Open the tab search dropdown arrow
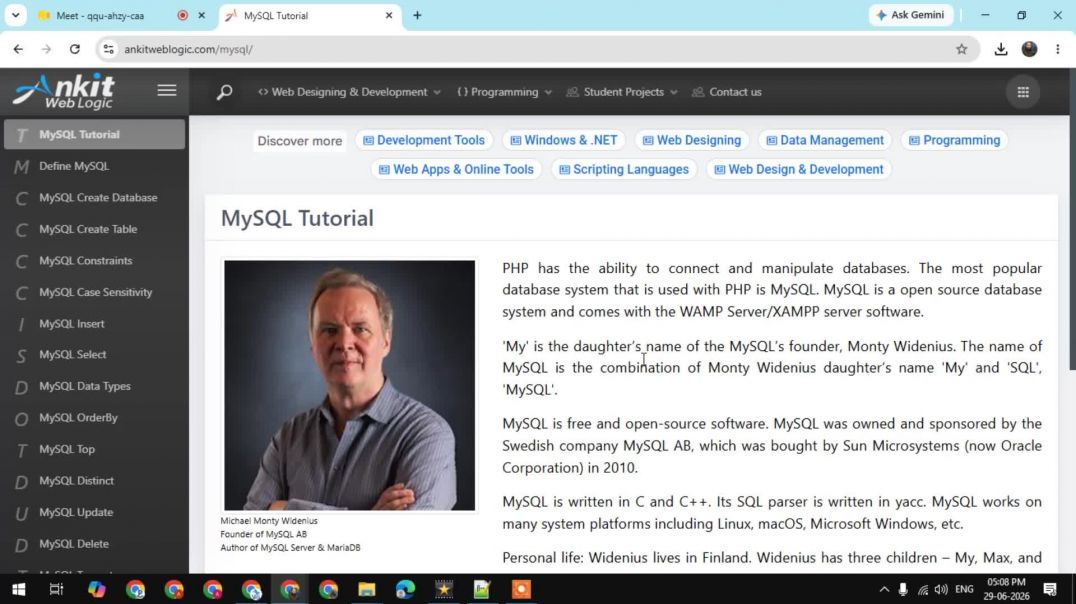Viewport: 1076px width, 604px height. (x=15, y=15)
